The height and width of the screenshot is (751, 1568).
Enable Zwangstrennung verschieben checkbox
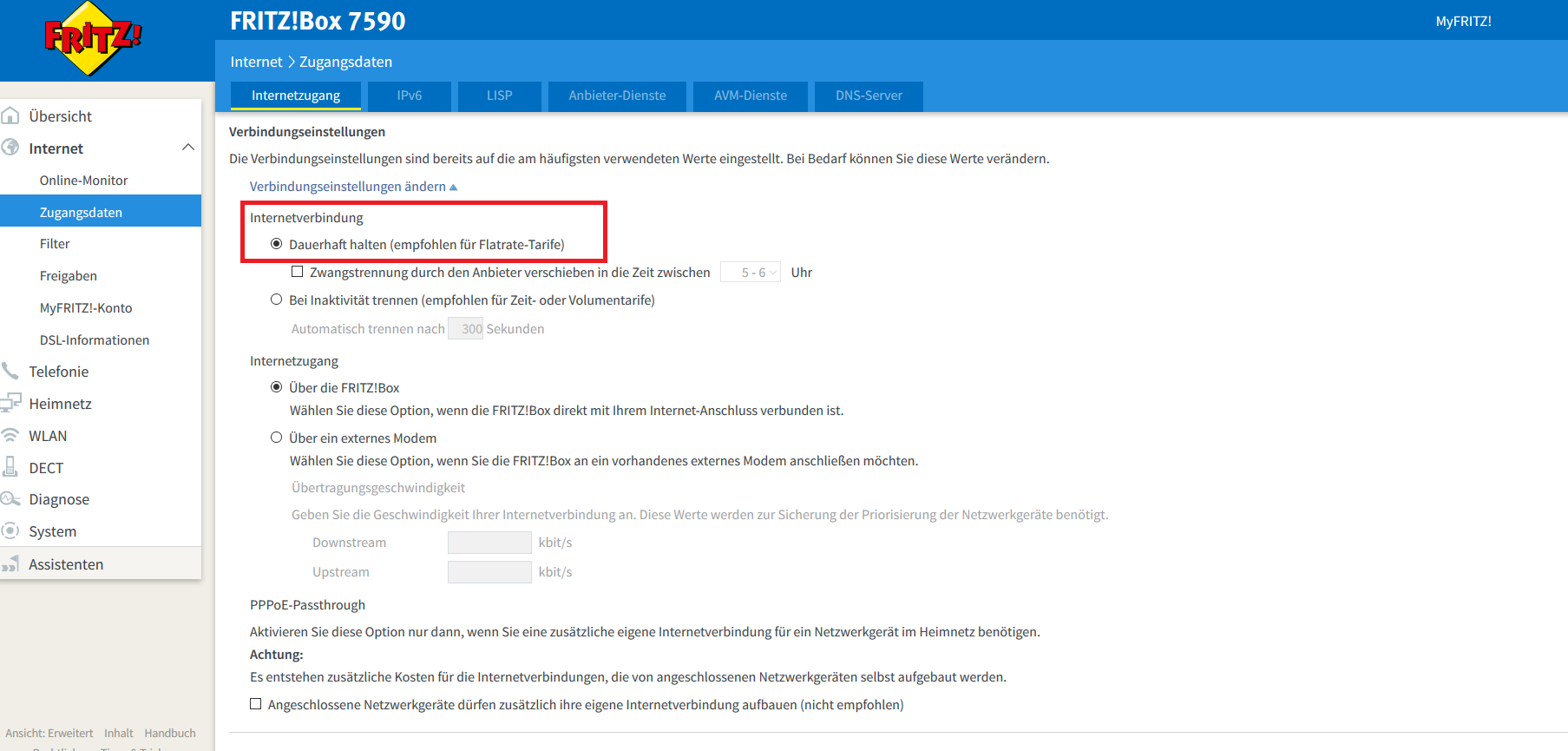tap(298, 272)
